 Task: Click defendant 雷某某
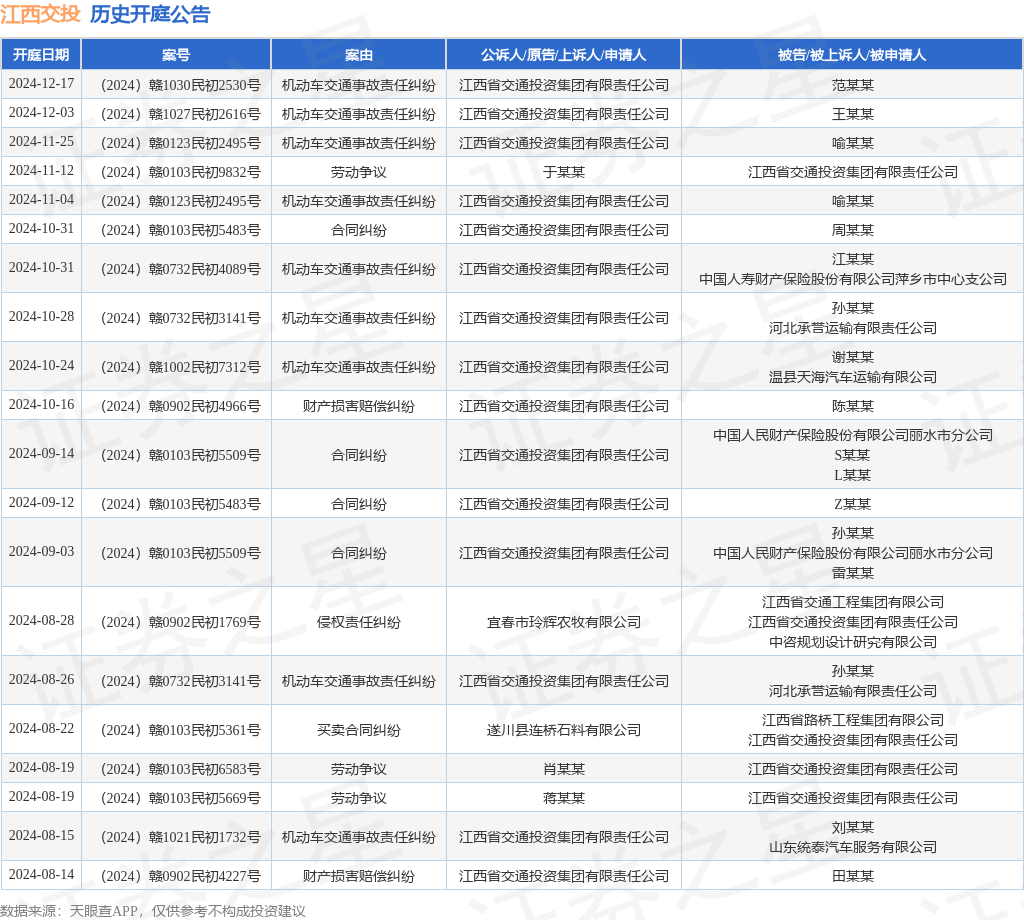[x=853, y=573]
